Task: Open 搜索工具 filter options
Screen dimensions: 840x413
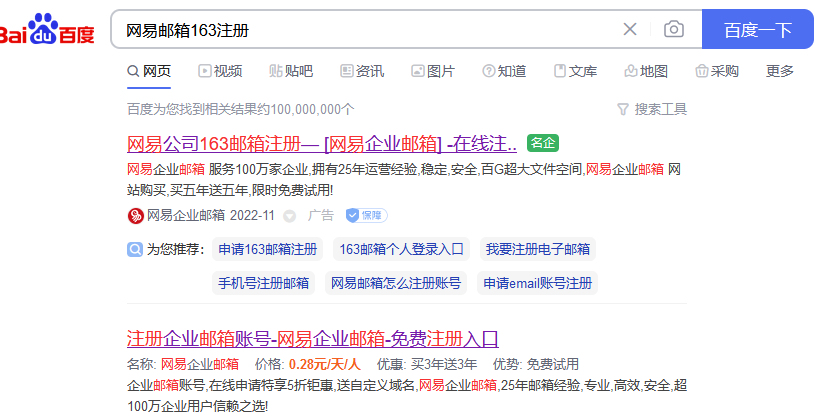Action: [652, 109]
